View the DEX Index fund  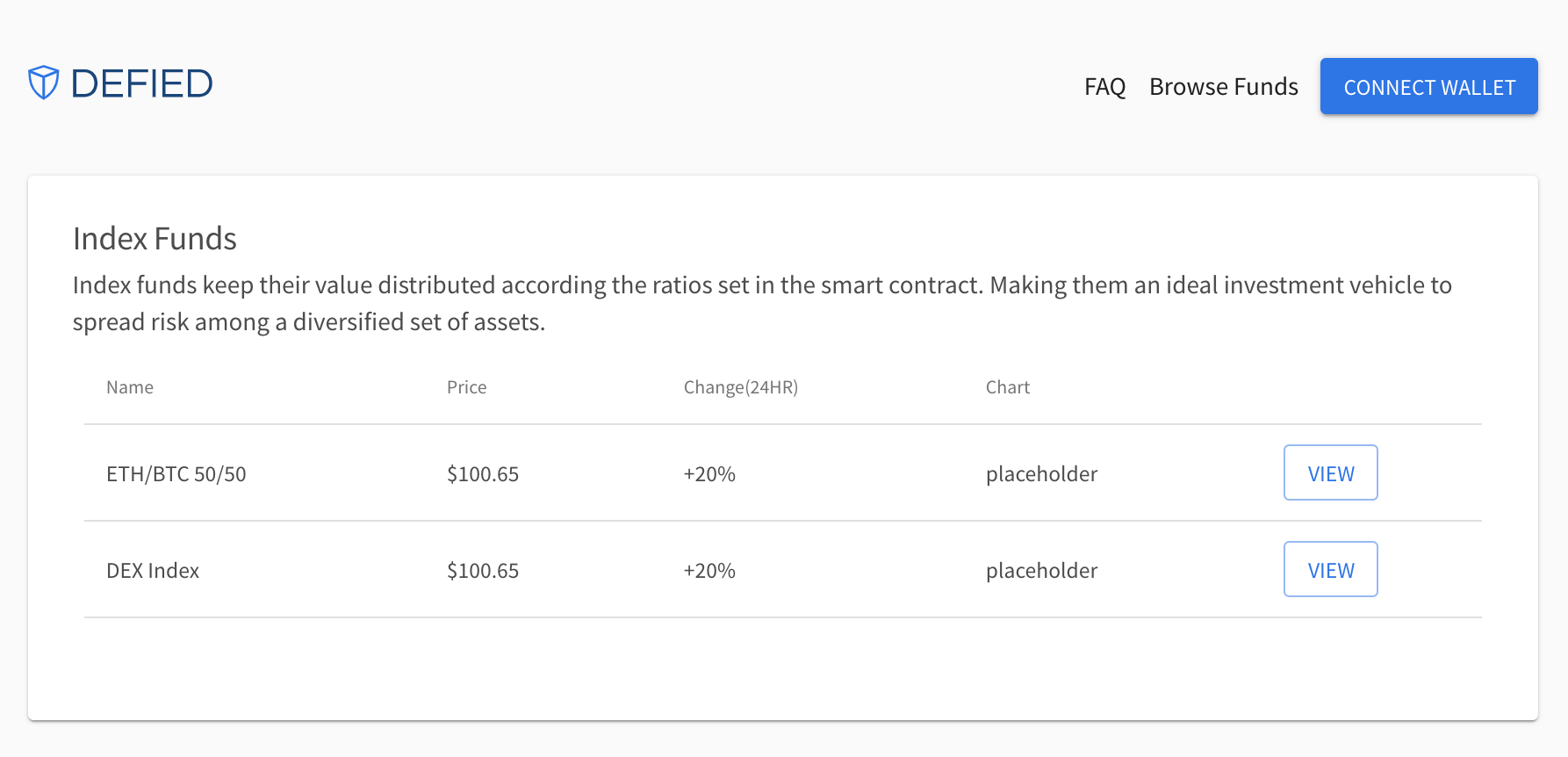[1330, 570]
